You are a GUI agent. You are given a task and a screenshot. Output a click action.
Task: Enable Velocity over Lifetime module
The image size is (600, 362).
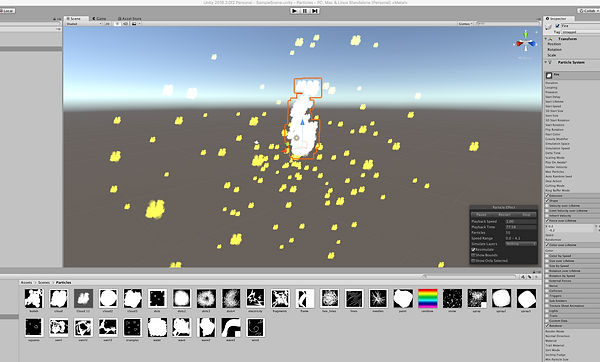(x=547, y=205)
